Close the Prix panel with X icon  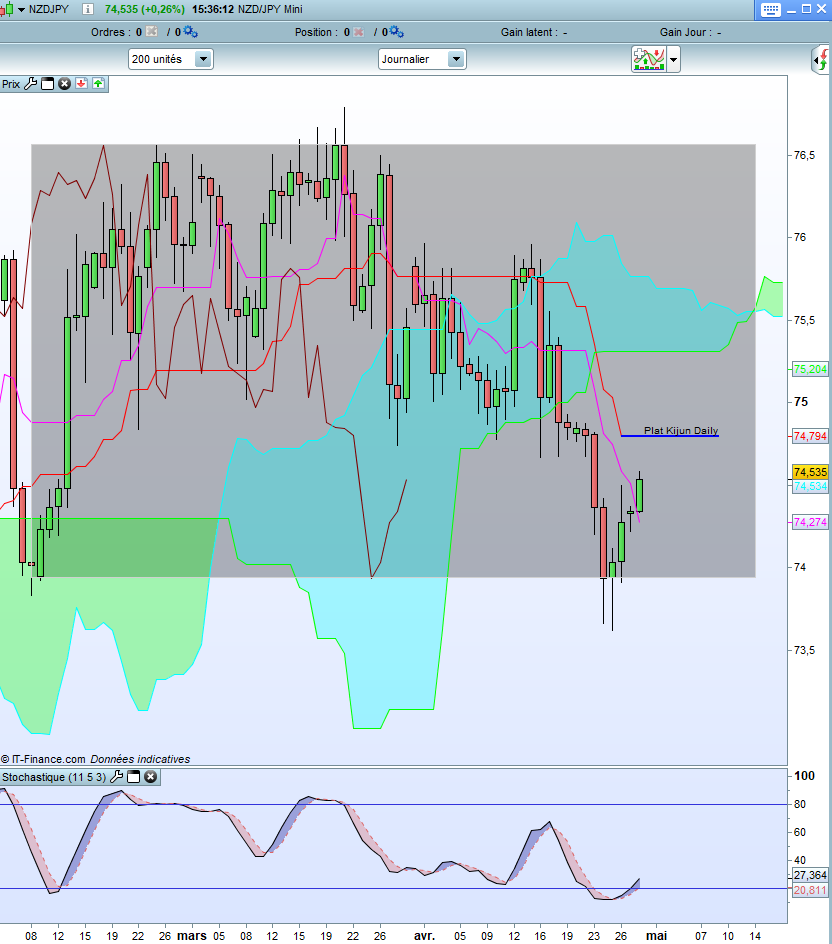[64, 84]
